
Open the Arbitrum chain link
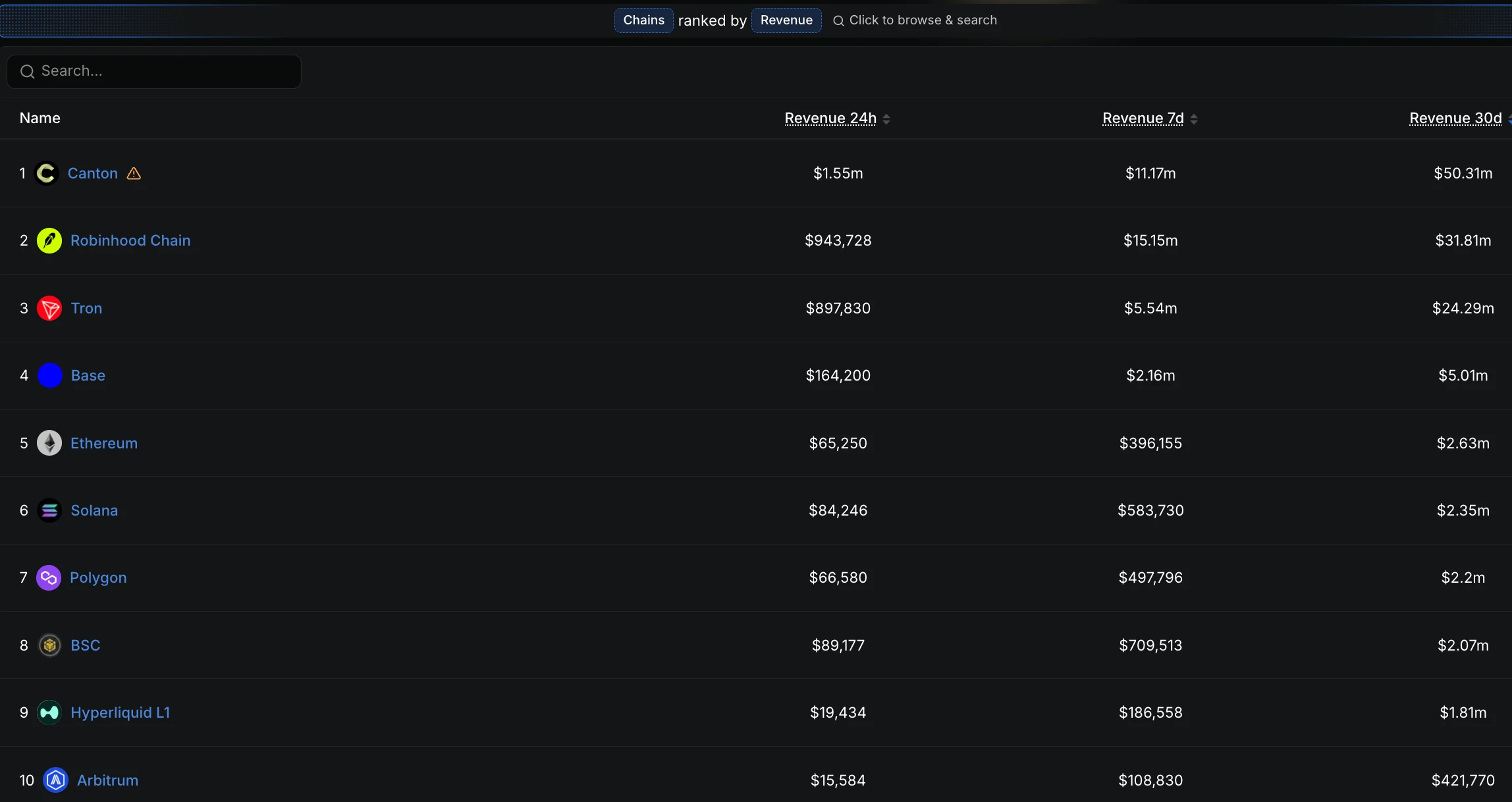pyautogui.click(x=108, y=780)
